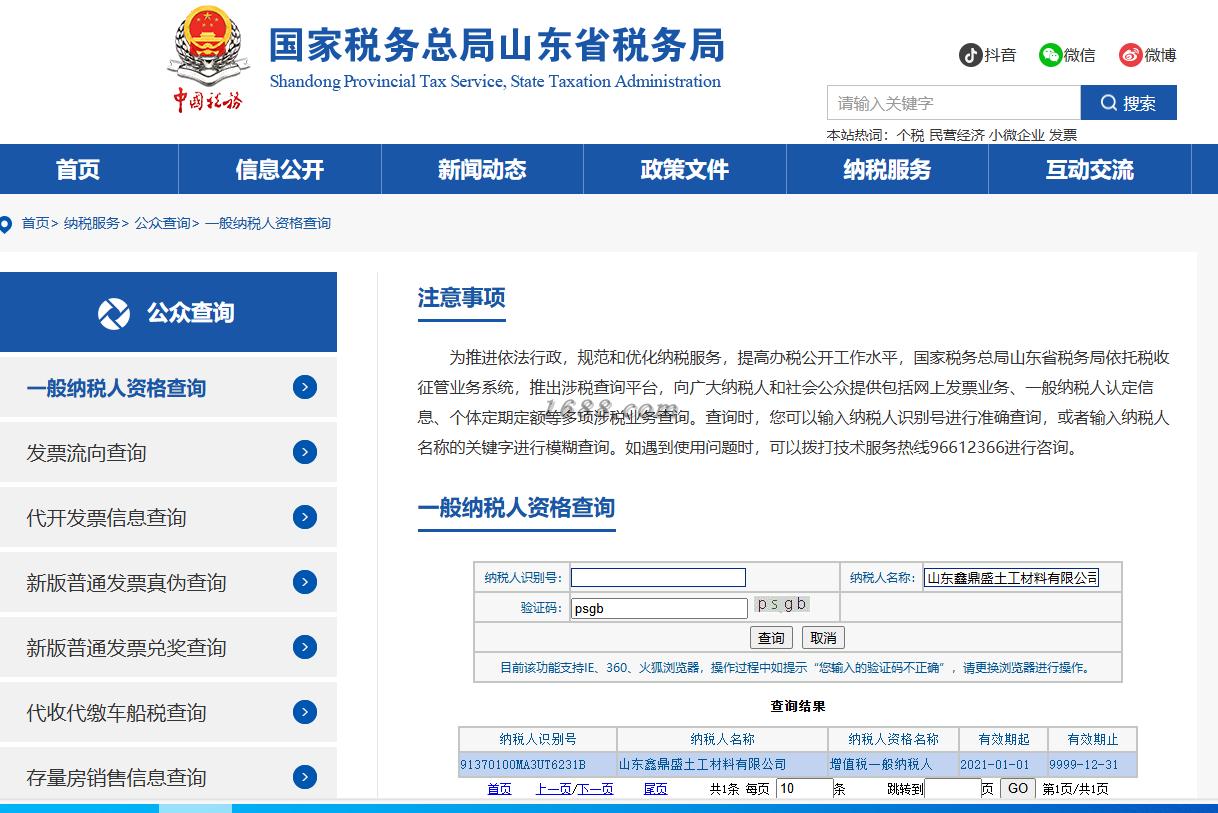Screen dimensions: 1218x813
Task: Click the GO pagination button
Action: coord(1017,788)
